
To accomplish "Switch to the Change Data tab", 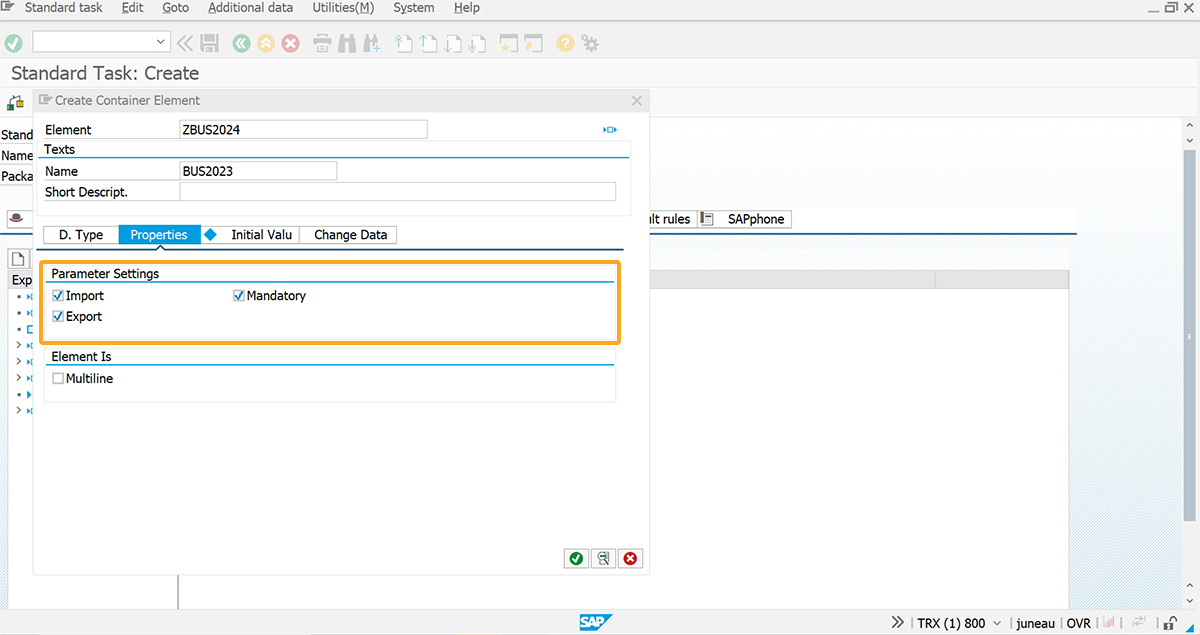I will tap(350, 235).
